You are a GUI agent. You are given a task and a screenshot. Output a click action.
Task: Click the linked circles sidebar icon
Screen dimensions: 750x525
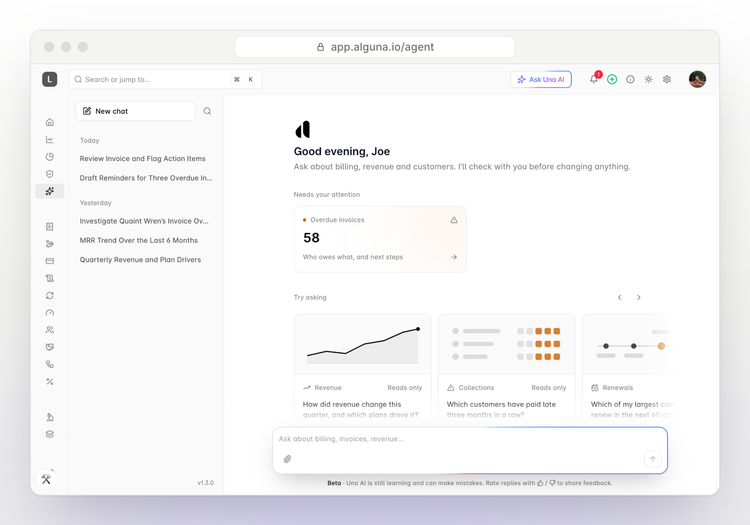pos(50,364)
